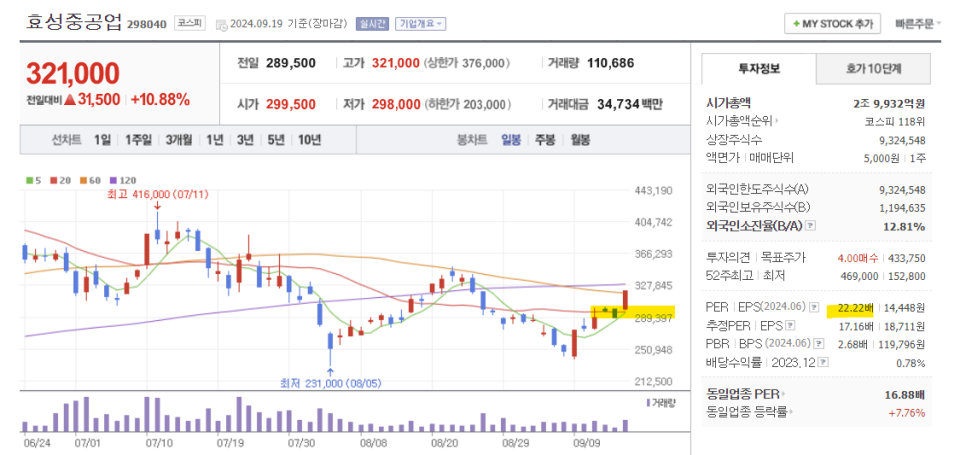Click the blue 최저 231,000 (08/05) arrow marker
This screenshot has height=455, width=966.
click(330, 372)
